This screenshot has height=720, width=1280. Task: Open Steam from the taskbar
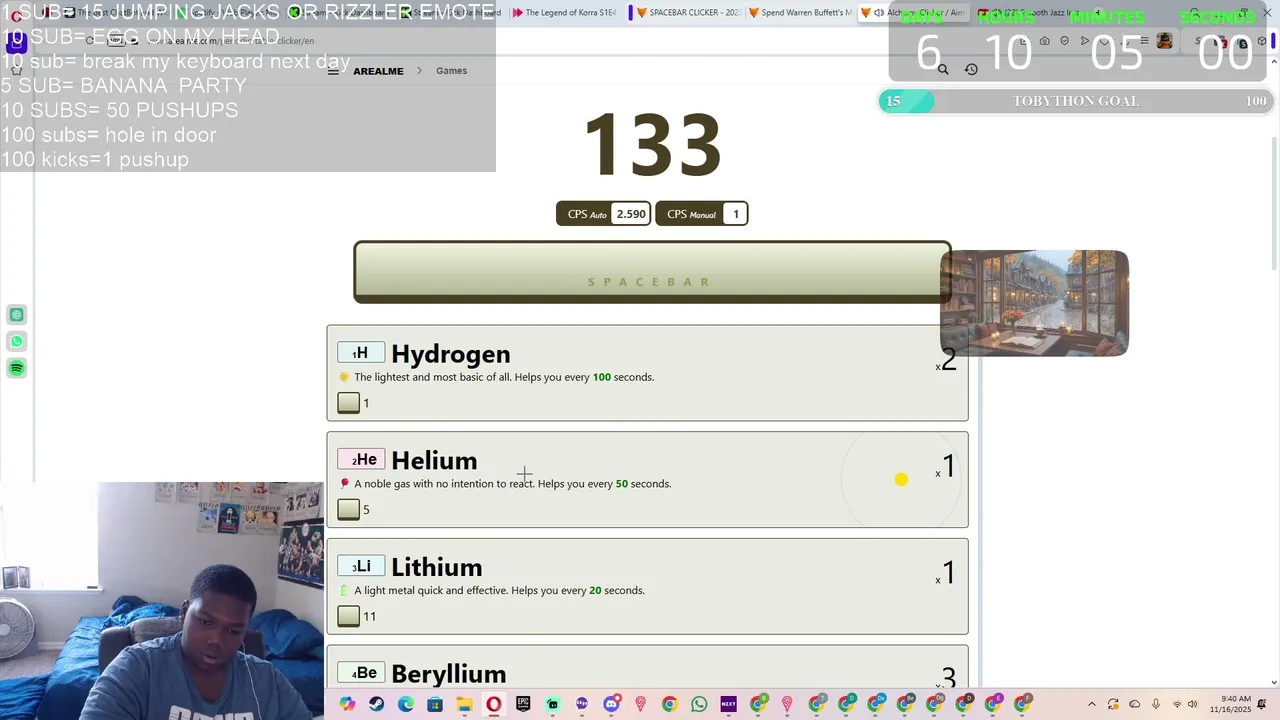coord(376,704)
